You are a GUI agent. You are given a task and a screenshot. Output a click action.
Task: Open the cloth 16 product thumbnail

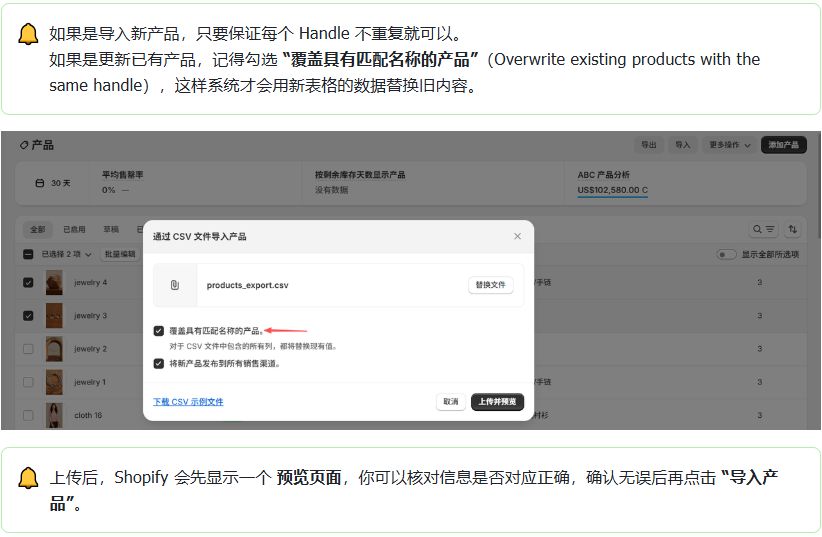[54, 415]
